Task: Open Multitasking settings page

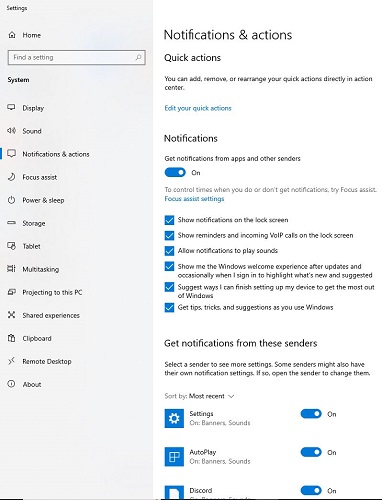Action: click(x=41, y=269)
